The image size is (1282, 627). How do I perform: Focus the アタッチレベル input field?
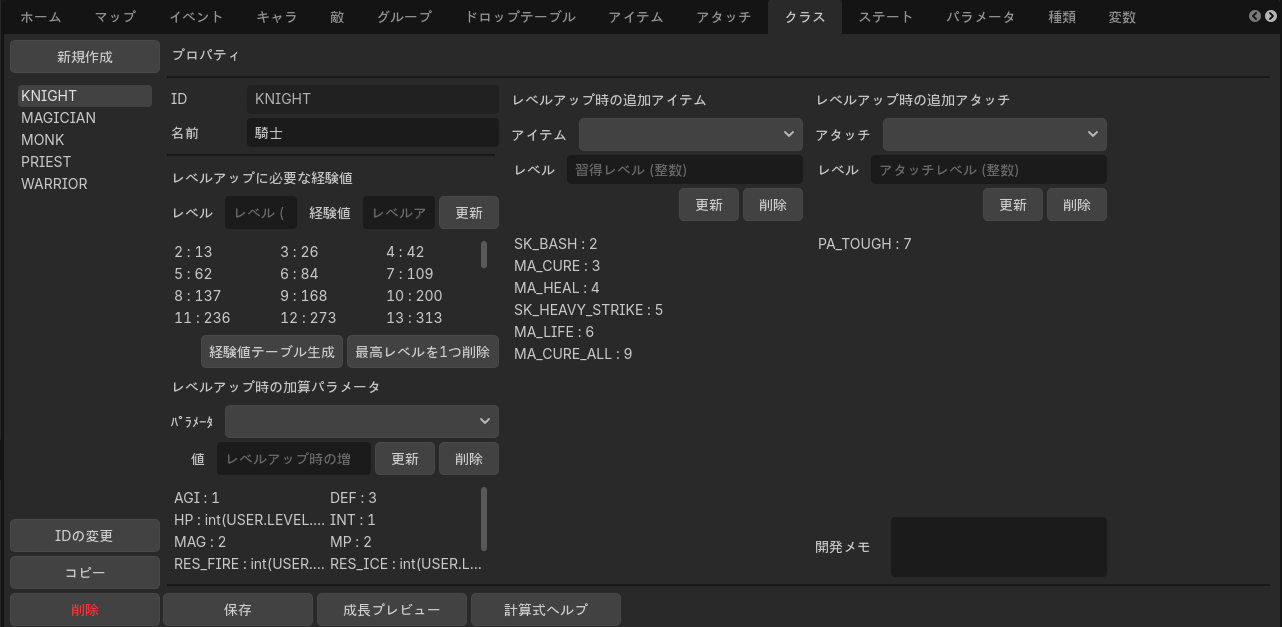(989, 170)
